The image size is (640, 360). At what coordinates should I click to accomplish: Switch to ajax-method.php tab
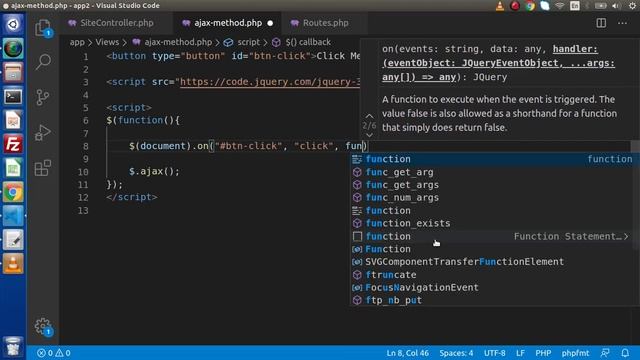click(228, 23)
